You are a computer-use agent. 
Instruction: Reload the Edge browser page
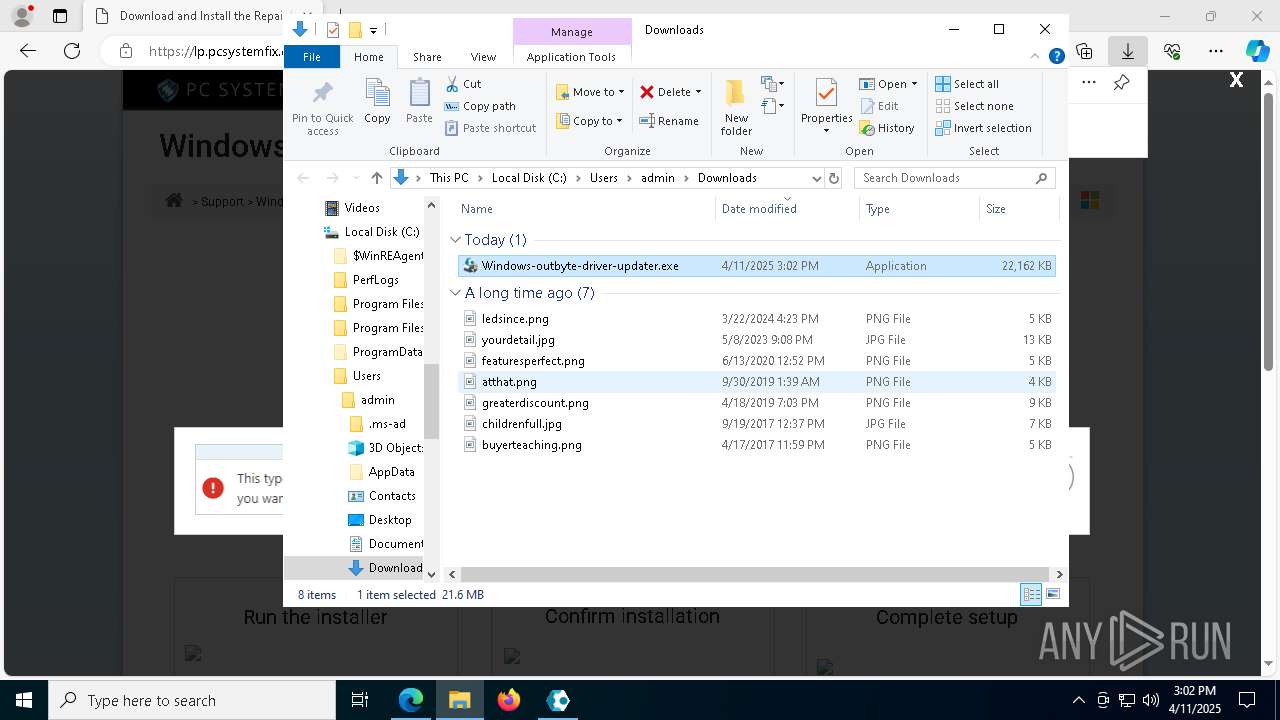click(72, 50)
